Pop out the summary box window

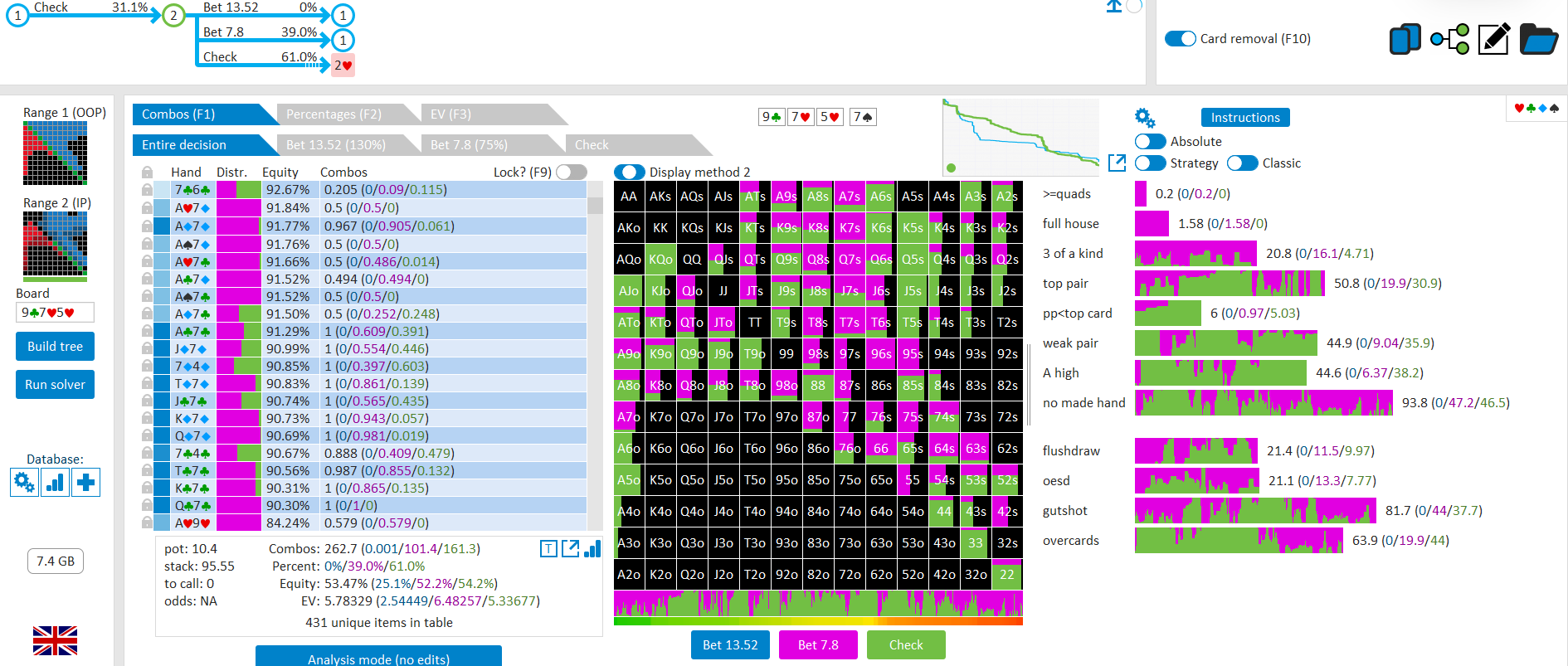(x=570, y=548)
